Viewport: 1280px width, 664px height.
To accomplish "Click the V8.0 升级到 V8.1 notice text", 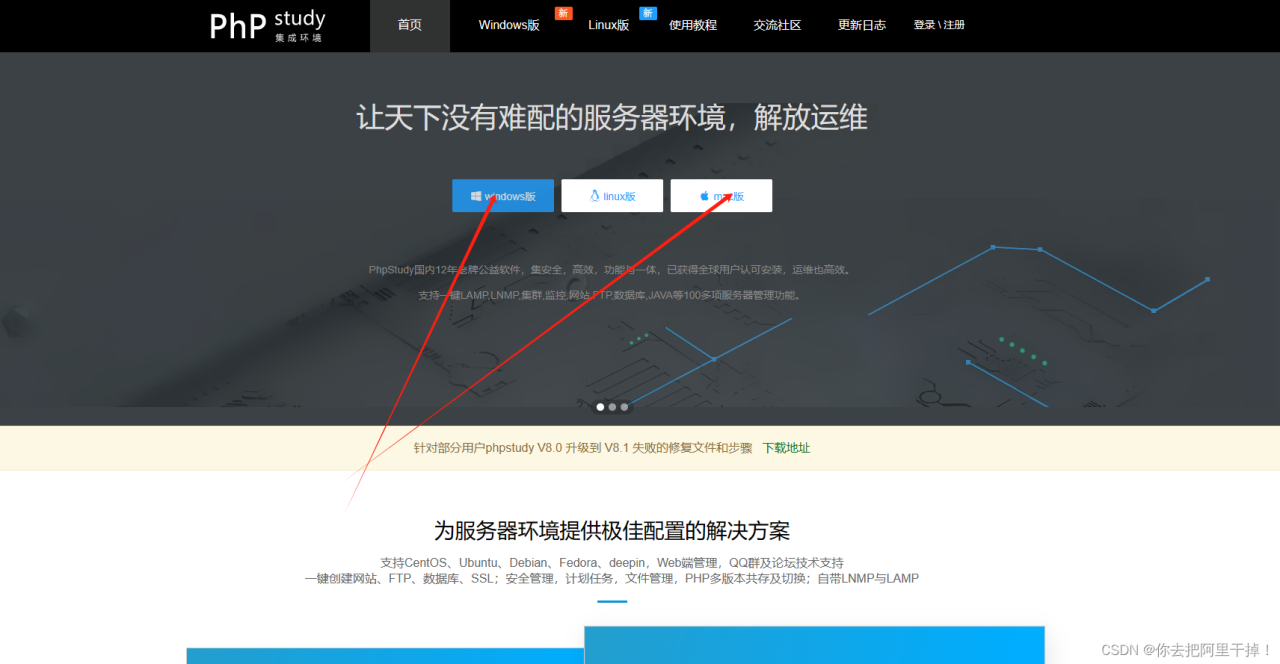I will pos(583,448).
